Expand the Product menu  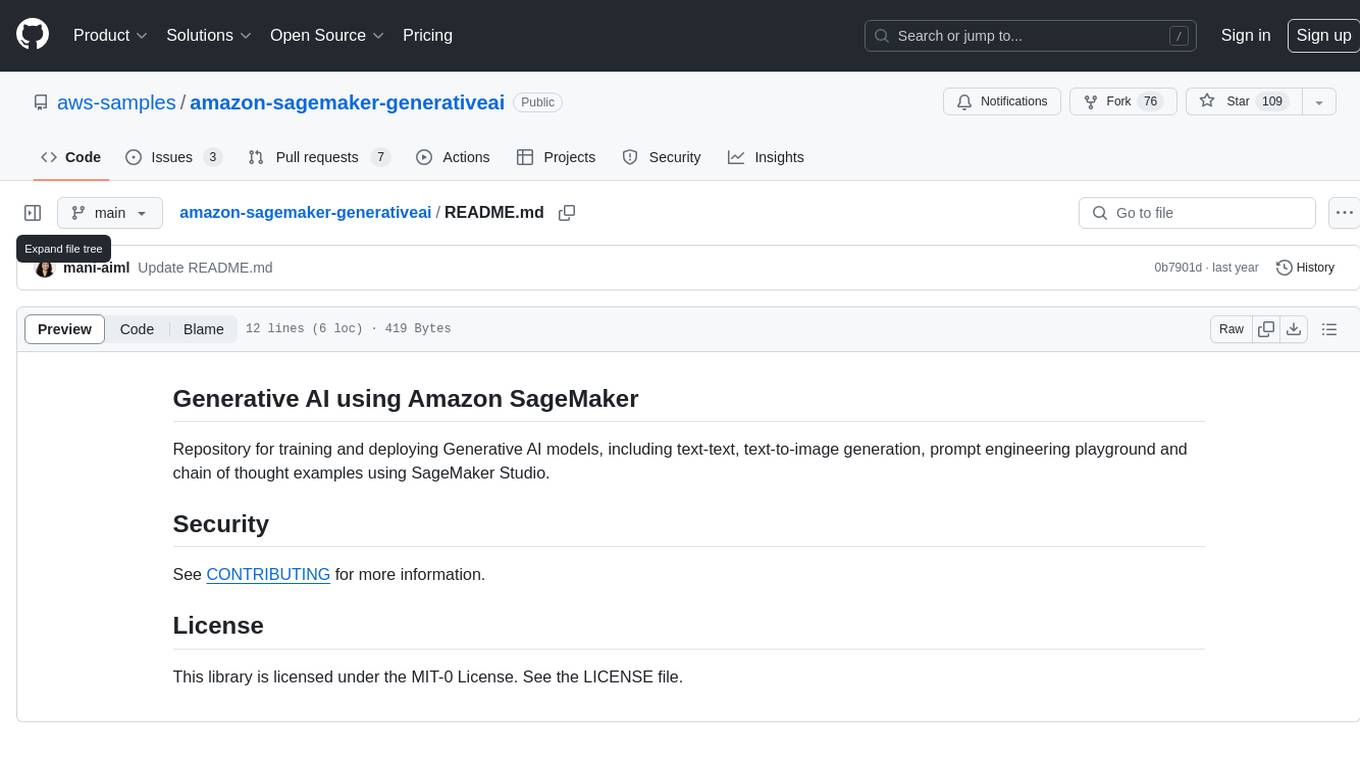[x=110, y=35]
